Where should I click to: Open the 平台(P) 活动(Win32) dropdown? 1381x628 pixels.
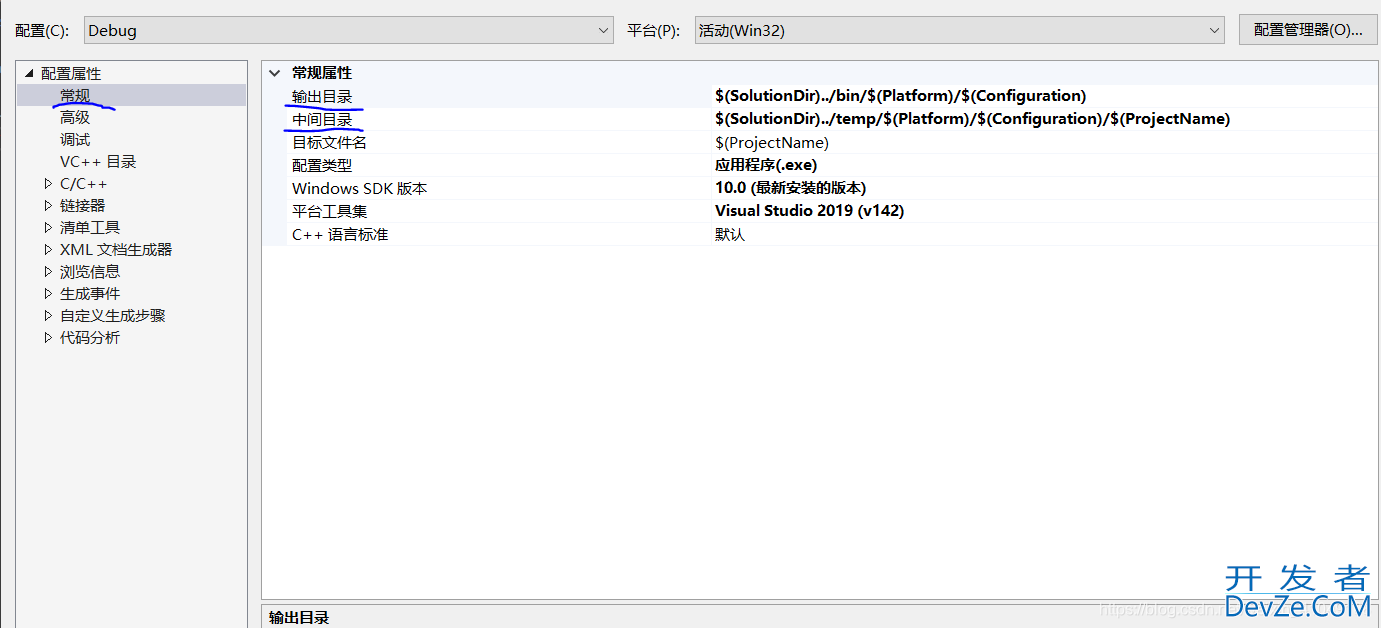pos(959,30)
